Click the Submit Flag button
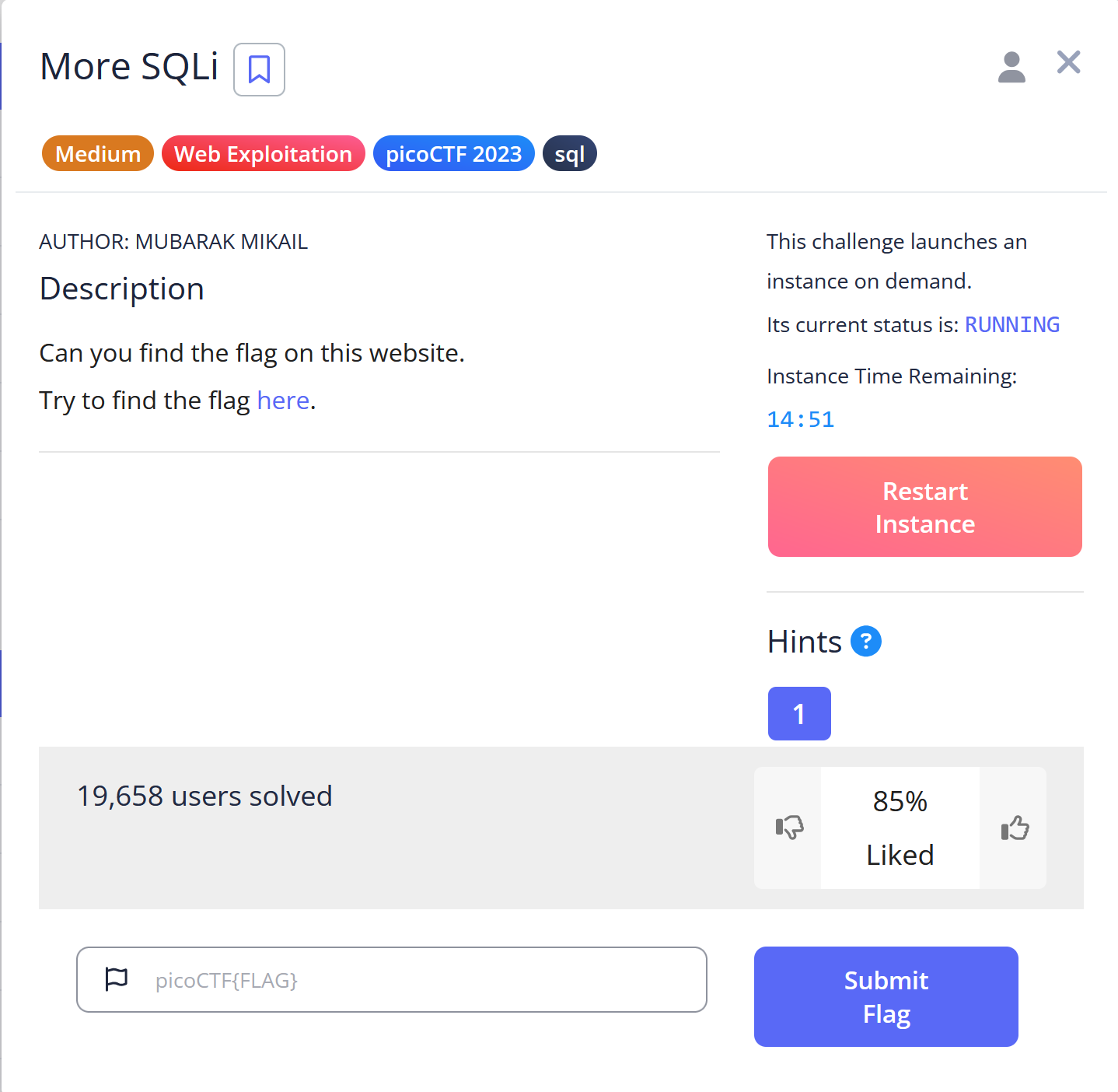Image resolution: width=1118 pixels, height=1092 pixels. click(886, 996)
